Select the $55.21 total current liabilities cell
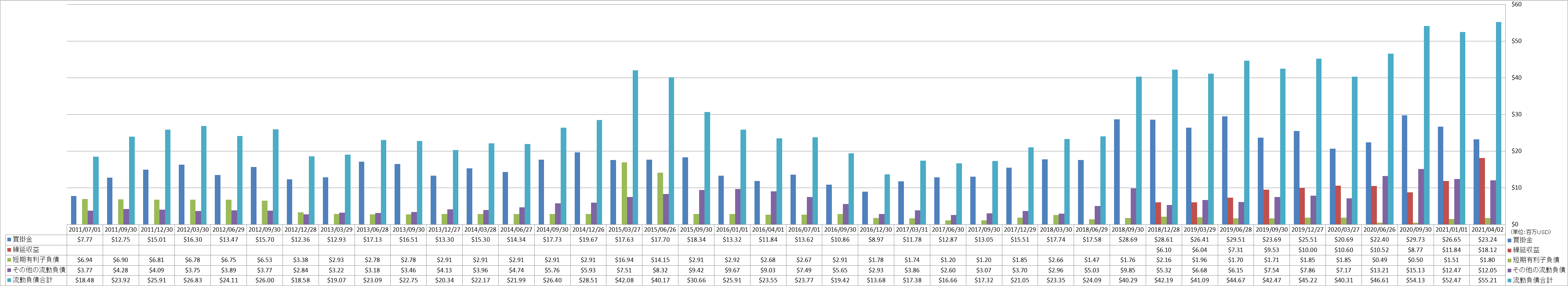This screenshot has height=286, width=1568. click(1488, 280)
